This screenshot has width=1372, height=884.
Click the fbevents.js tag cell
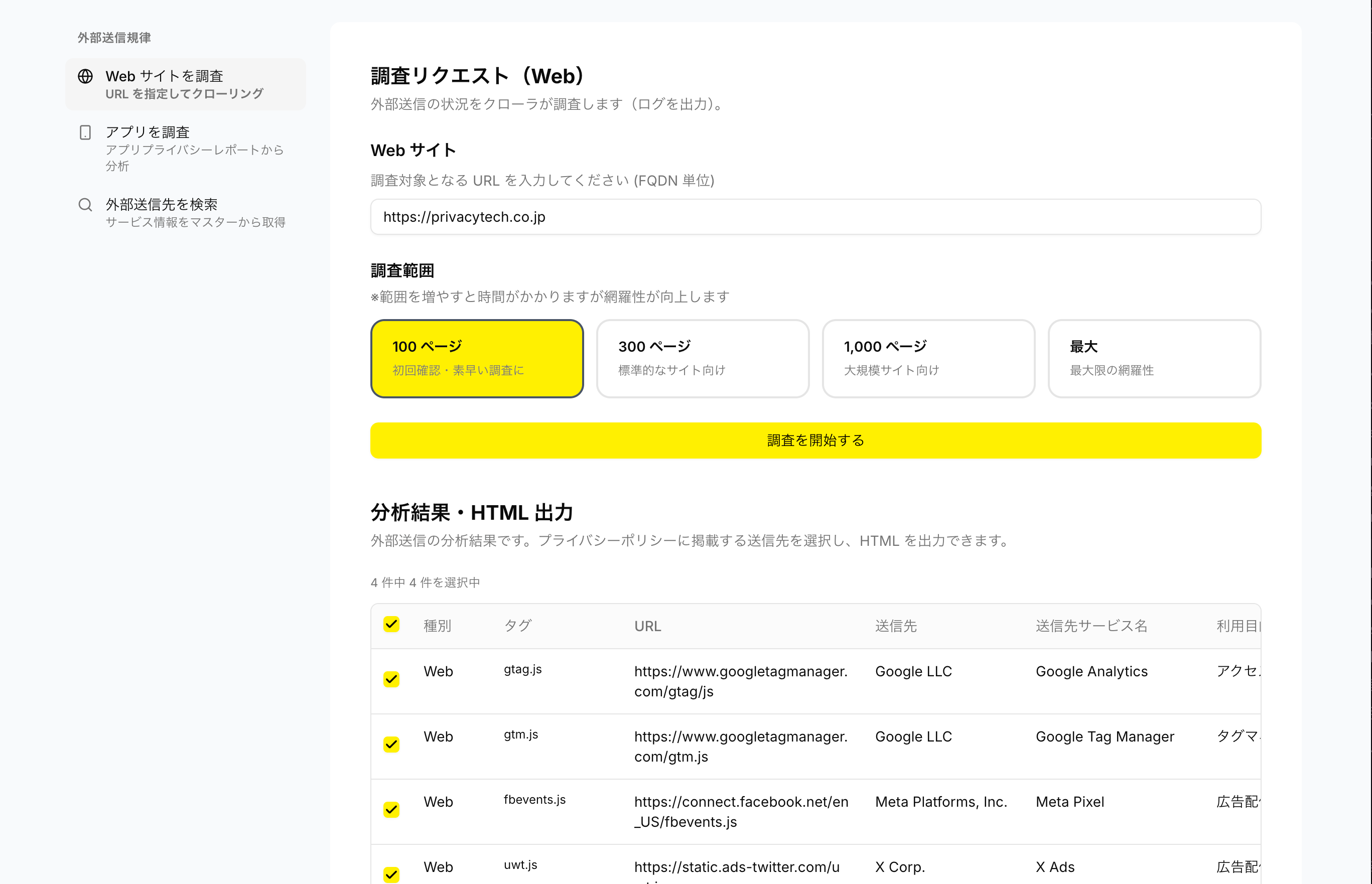(x=534, y=800)
